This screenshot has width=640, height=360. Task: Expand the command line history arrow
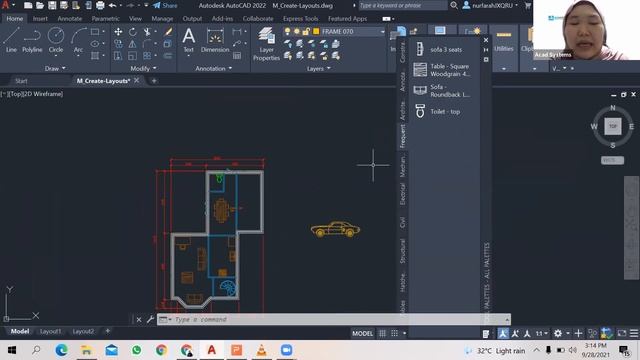[507, 319]
